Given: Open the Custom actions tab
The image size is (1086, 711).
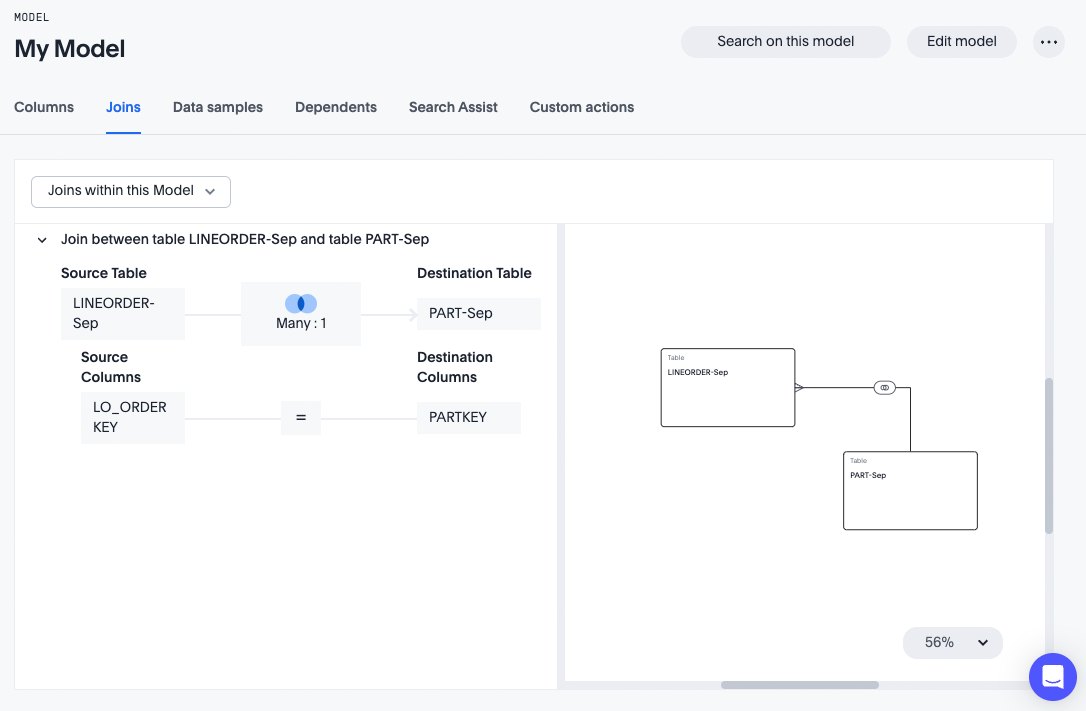Looking at the screenshot, I should (x=581, y=107).
